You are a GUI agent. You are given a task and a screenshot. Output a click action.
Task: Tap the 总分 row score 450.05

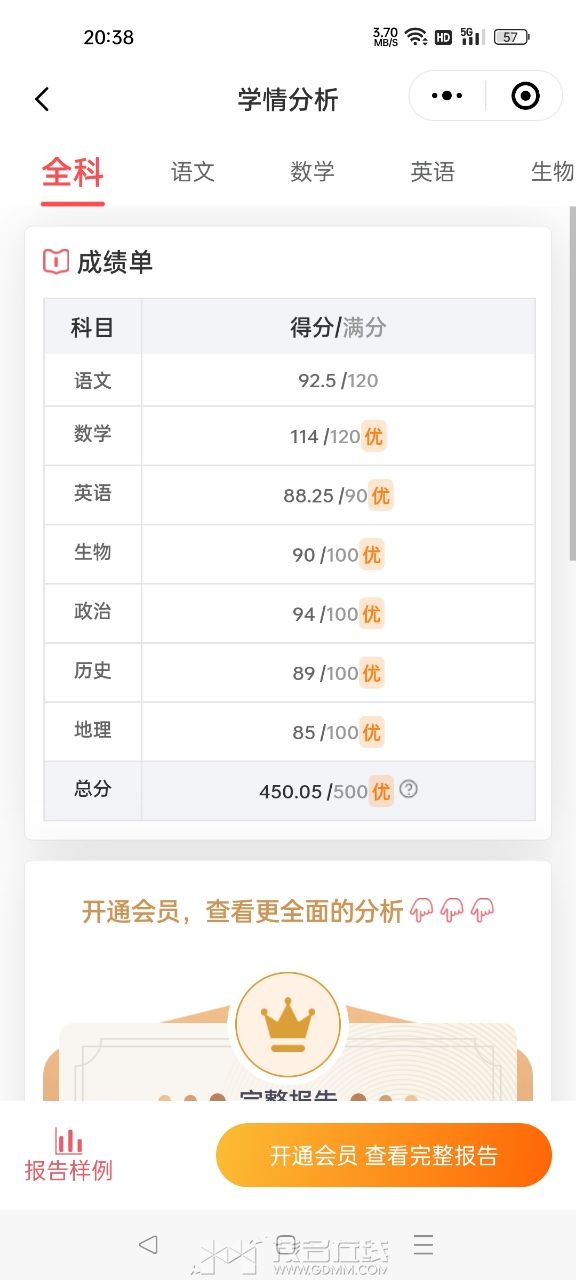(x=290, y=792)
